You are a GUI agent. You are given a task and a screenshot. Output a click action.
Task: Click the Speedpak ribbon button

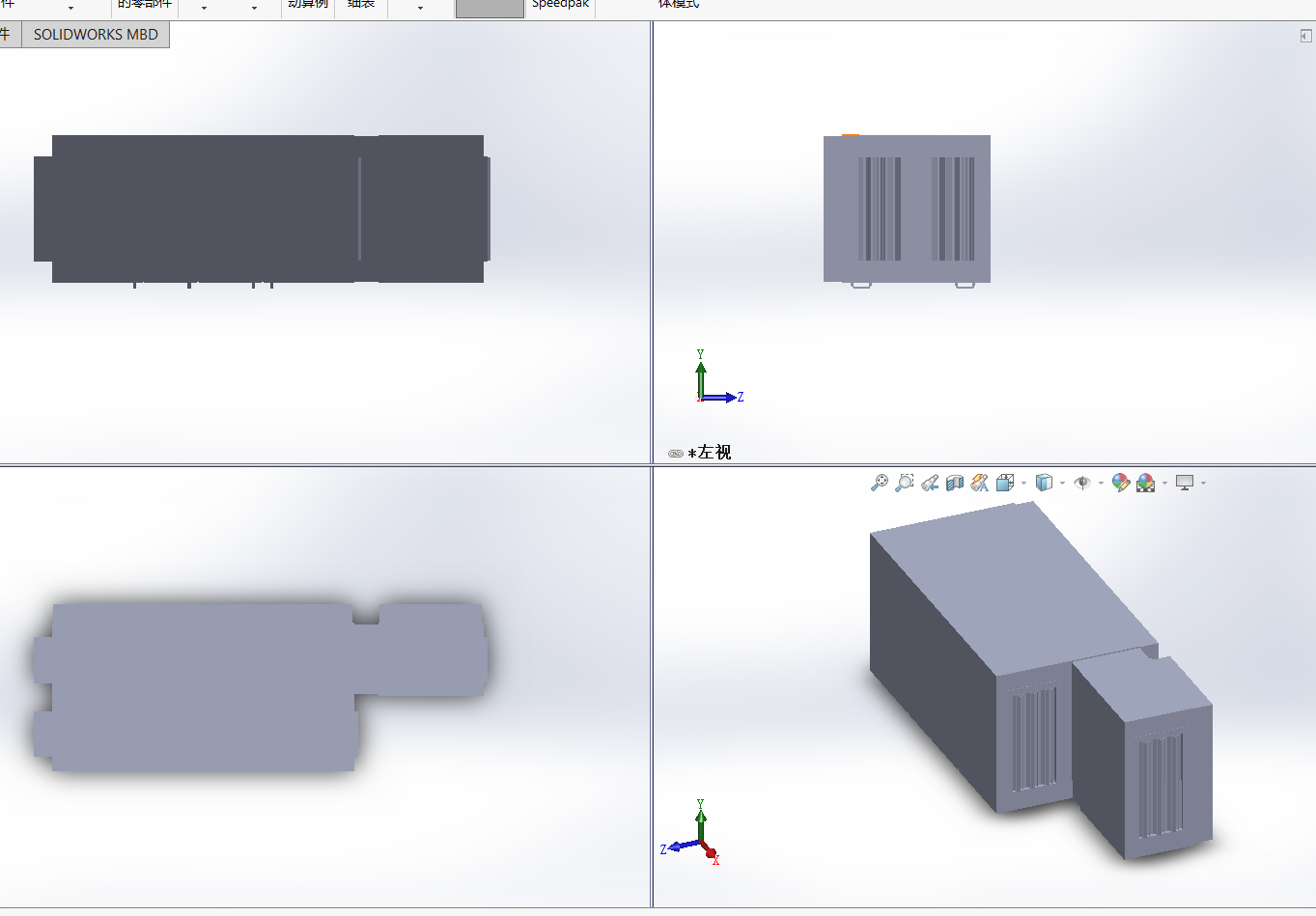point(561,5)
